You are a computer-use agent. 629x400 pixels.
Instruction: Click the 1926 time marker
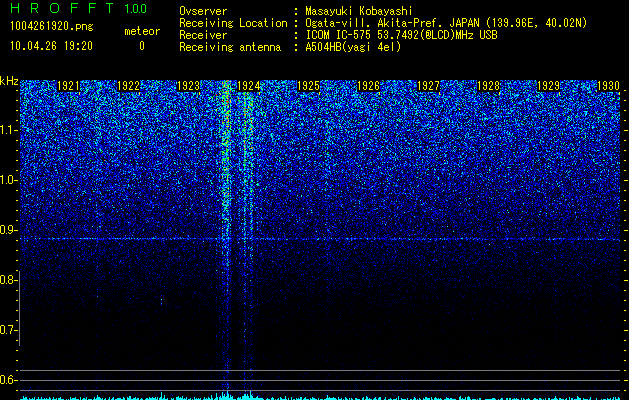pyautogui.click(x=368, y=86)
